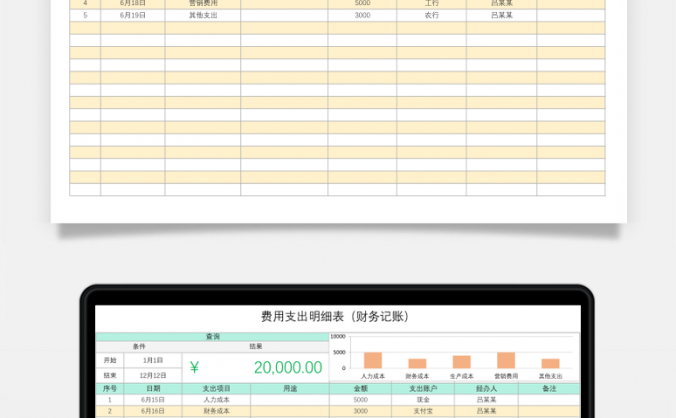Click the title '费用支出明细表（财务记账）'
Viewport: 676px width, 418px height.
tap(335, 316)
